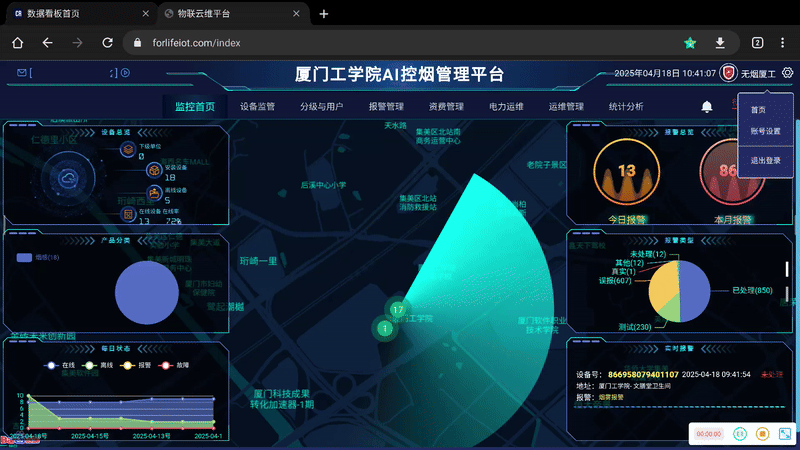Open the tab switcher showing 2
Image resolution: width=800 pixels, height=450 pixels.
click(758, 43)
